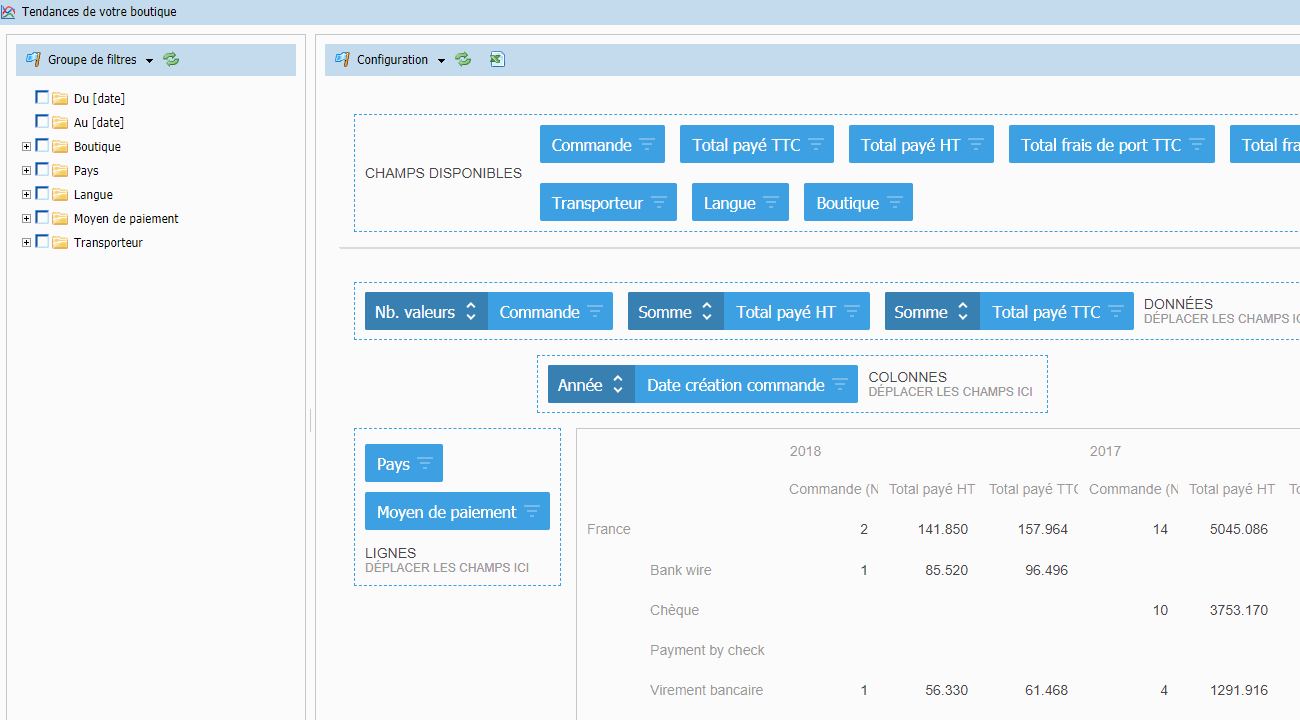1300x720 pixels.
Task: Check the Du [date] filter checkbox
Action: coord(42,98)
